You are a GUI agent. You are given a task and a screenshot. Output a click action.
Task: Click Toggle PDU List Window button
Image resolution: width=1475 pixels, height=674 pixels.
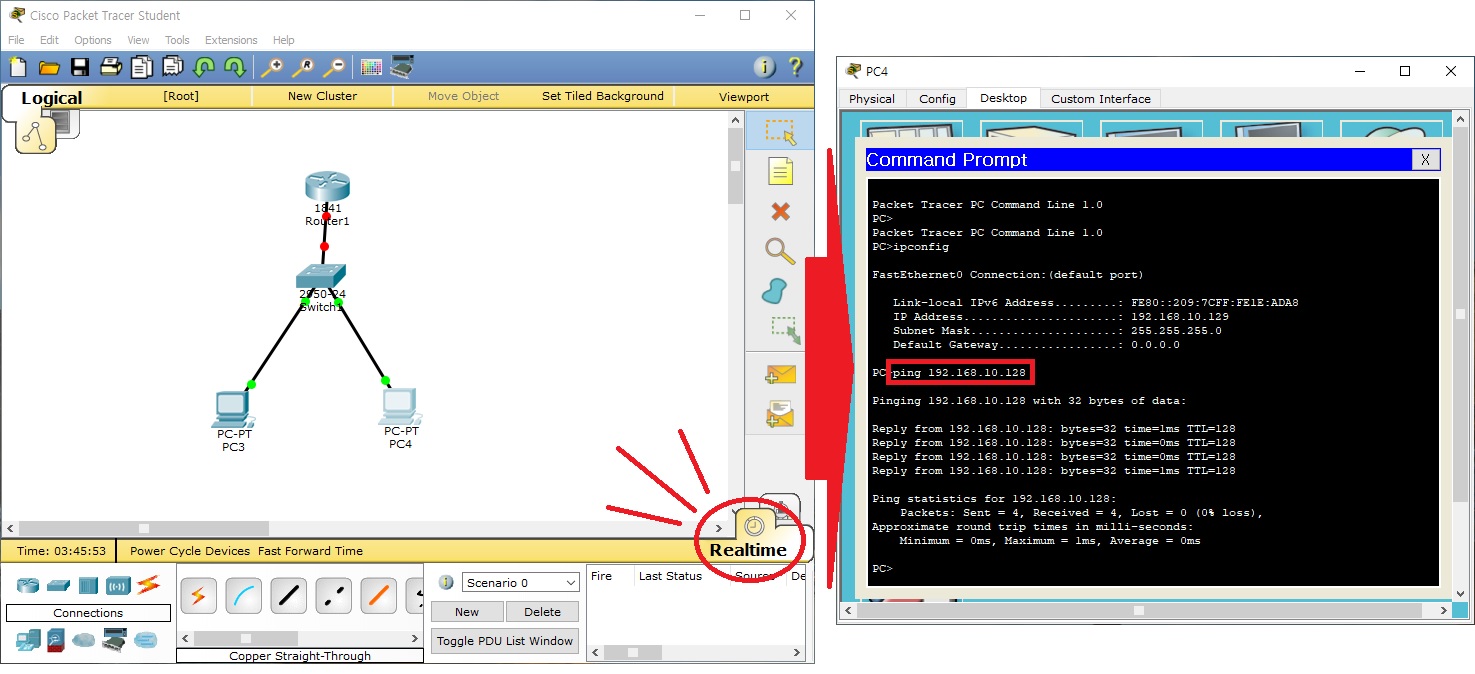pos(505,641)
